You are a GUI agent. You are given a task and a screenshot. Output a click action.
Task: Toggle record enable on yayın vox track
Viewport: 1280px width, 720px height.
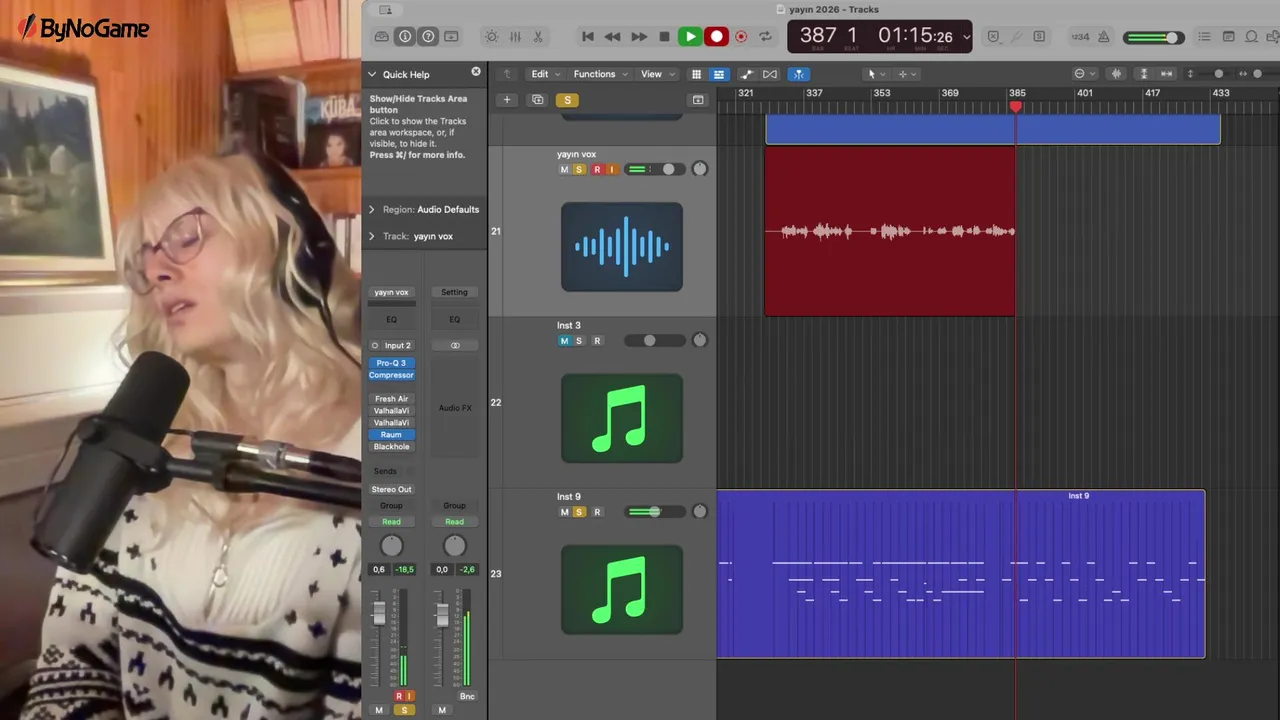click(597, 170)
